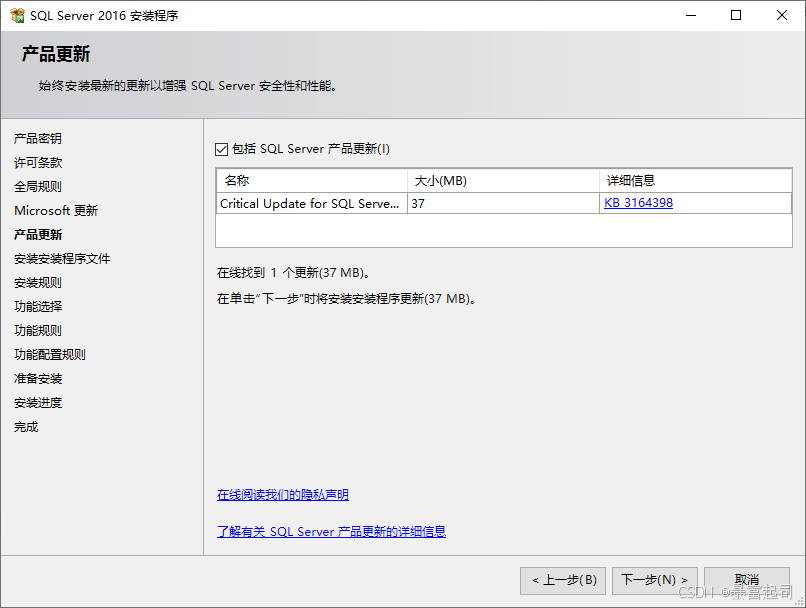Select the Microsoft 更新 step in the sidebar

click(x=56, y=211)
